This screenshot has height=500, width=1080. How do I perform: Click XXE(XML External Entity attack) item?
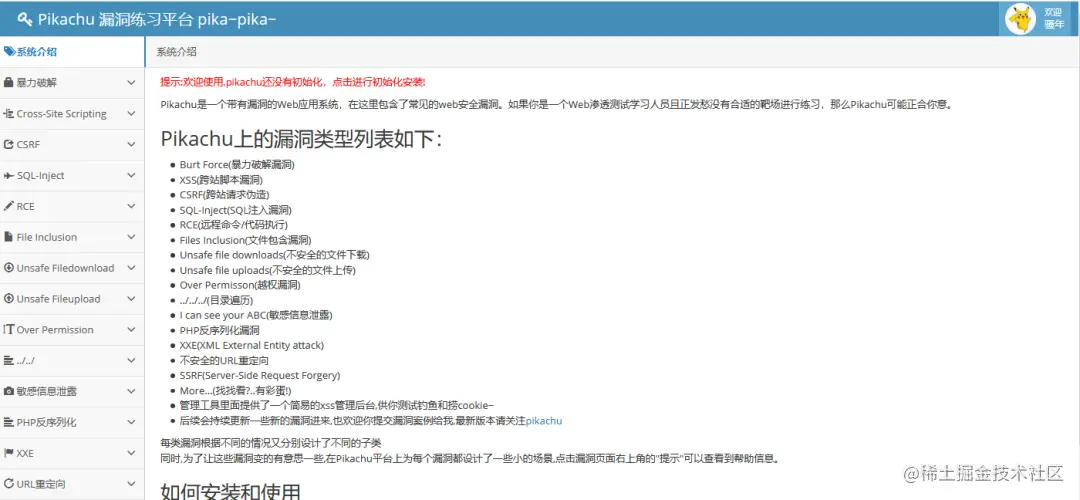251,345
